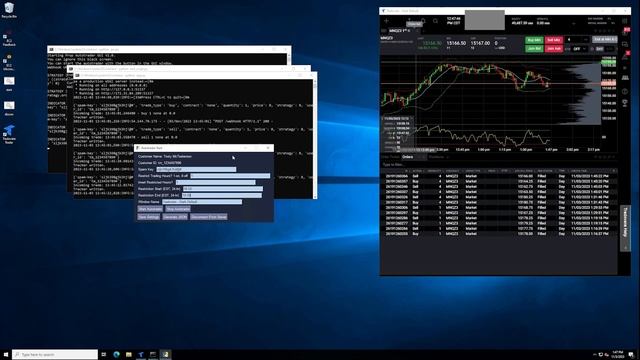Open File Explorer from taskbar
The image size is (640, 360).
129,355
